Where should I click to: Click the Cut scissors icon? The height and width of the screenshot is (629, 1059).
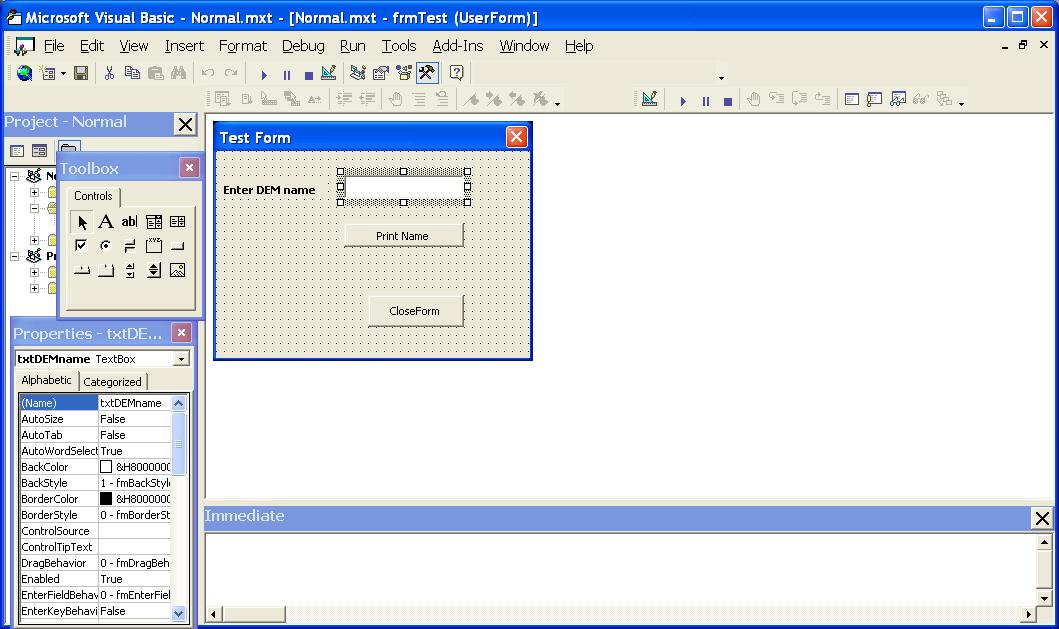point(109,73)
